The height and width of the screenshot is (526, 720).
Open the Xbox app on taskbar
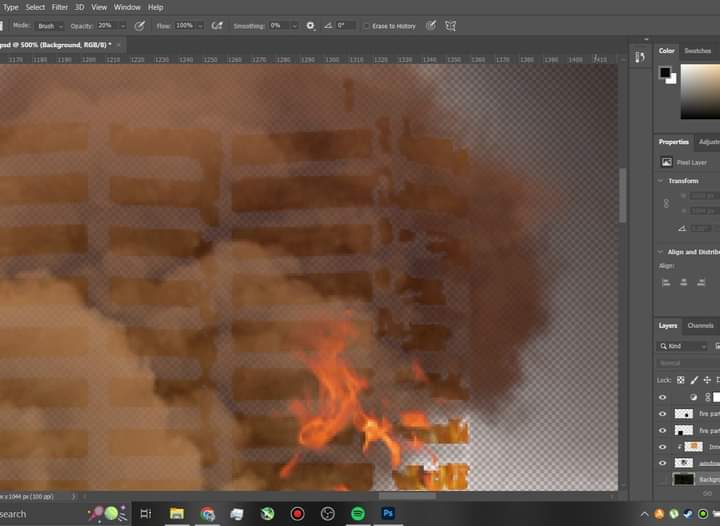pyautogui.click(x=267, y=514)
